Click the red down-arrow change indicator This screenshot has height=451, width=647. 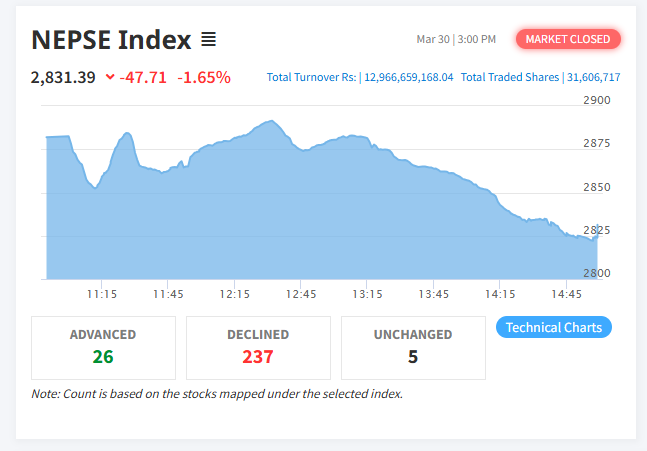point(110,77)
